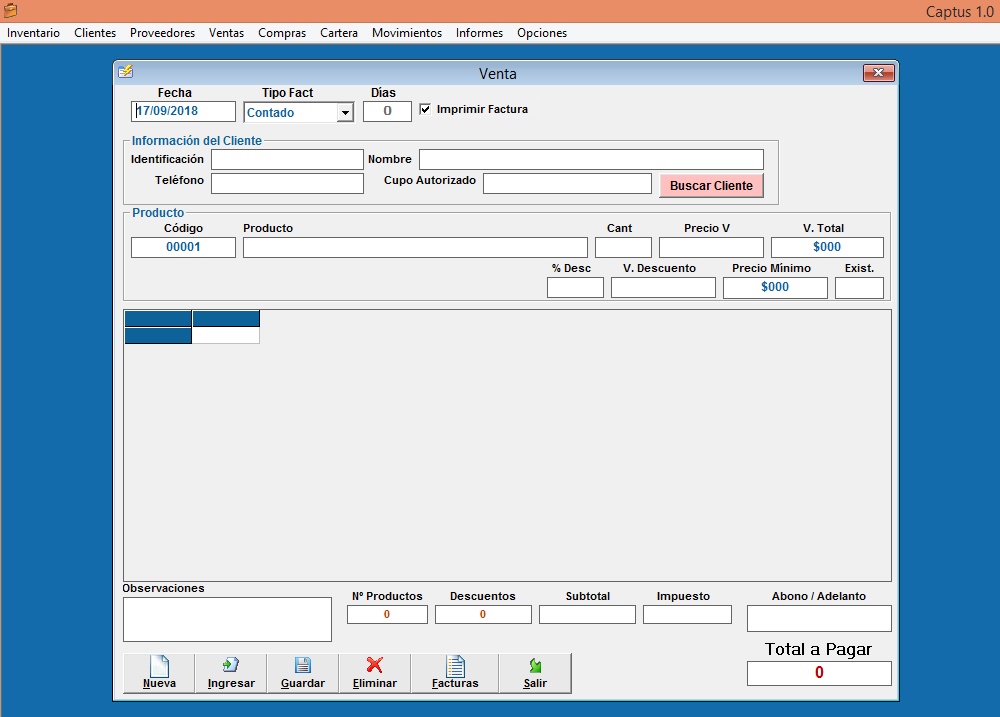Close the Venta window
1000x717 pixels.
[x=878, y=73]
